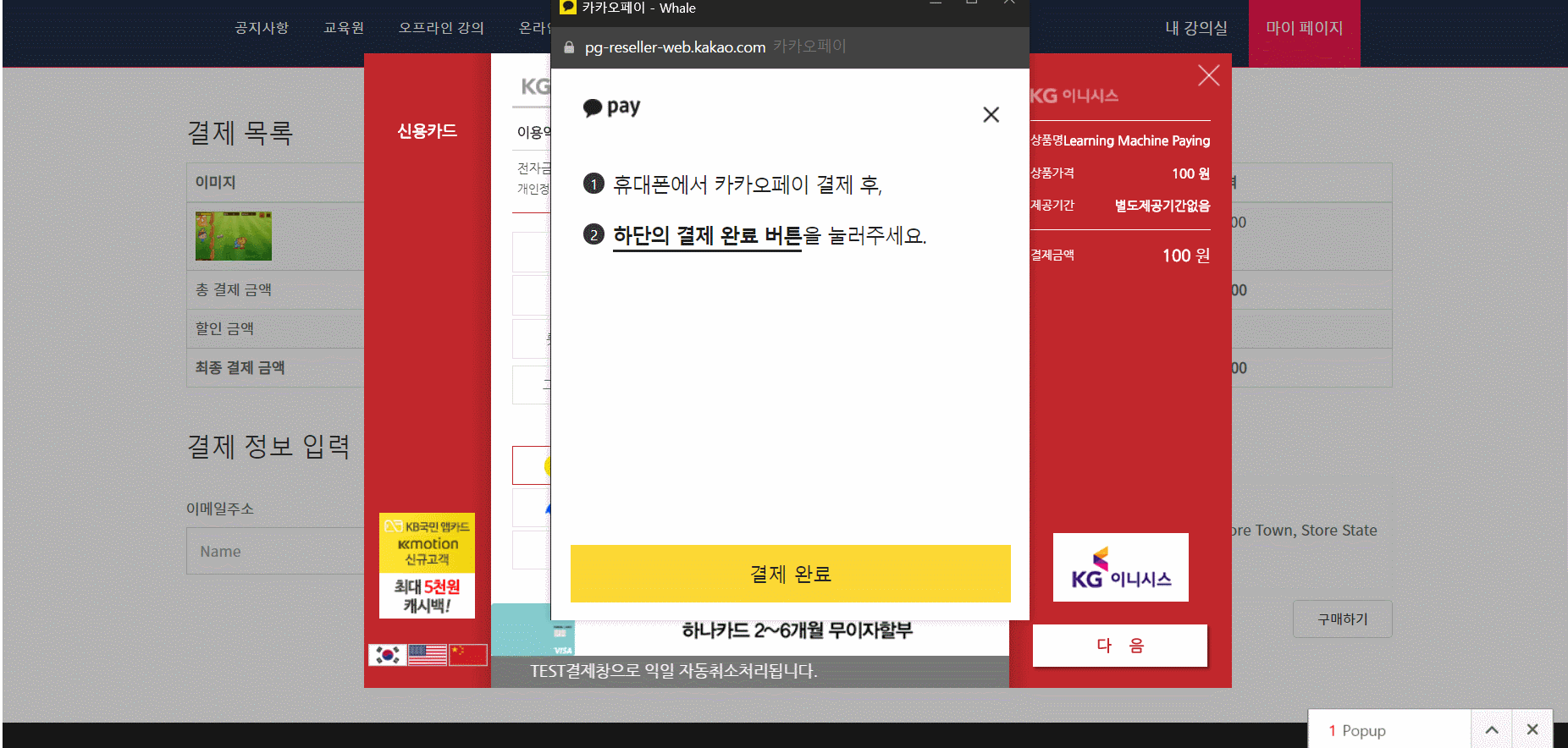This screenshot has height=748, width=1568.
Task: Close the KG Inicis payment window
Action: [1208, 75]
